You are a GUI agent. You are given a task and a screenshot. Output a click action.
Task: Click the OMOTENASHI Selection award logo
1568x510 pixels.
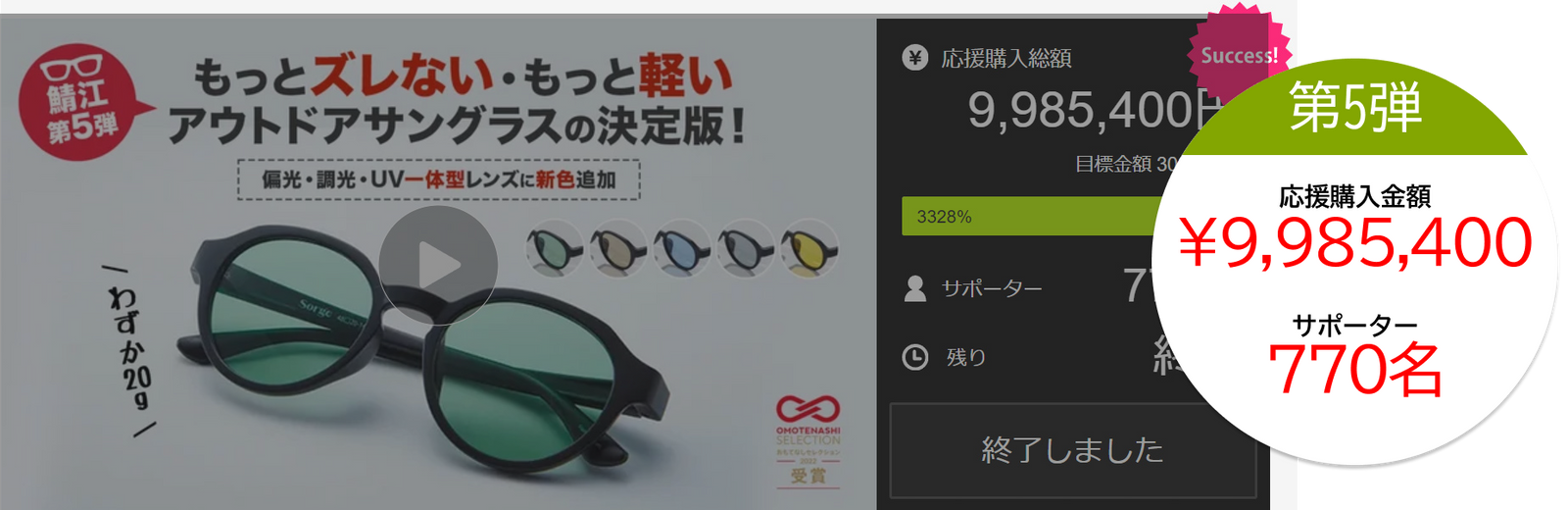tap(808, 439)
